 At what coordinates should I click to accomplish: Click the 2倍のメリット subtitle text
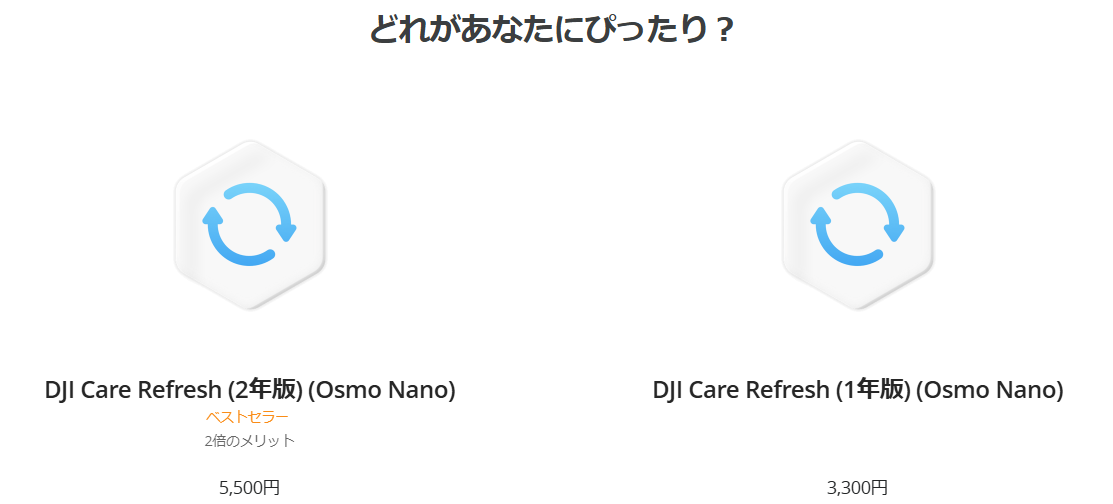click(x=250, y=440)
